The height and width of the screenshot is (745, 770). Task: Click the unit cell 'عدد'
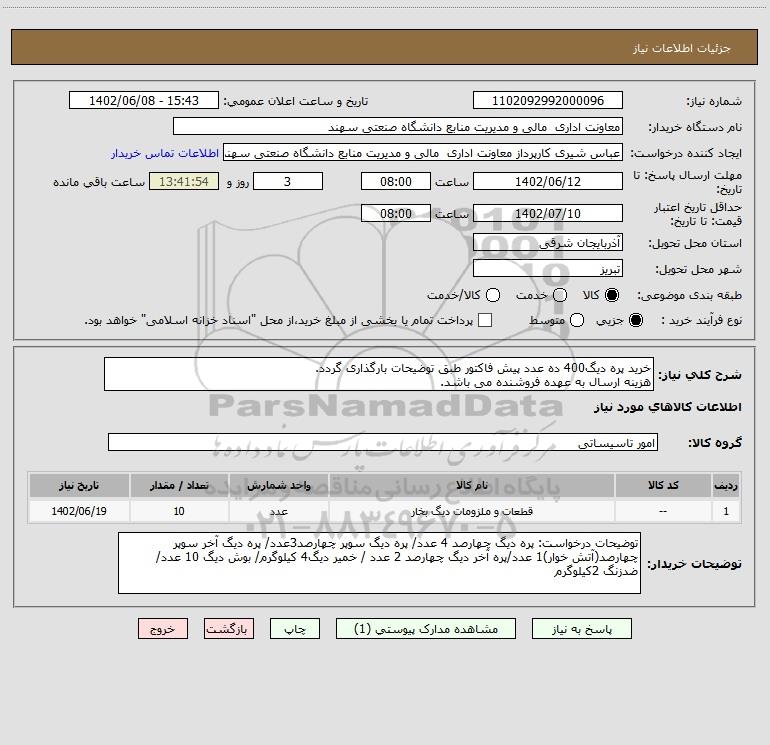click(278, 511)
